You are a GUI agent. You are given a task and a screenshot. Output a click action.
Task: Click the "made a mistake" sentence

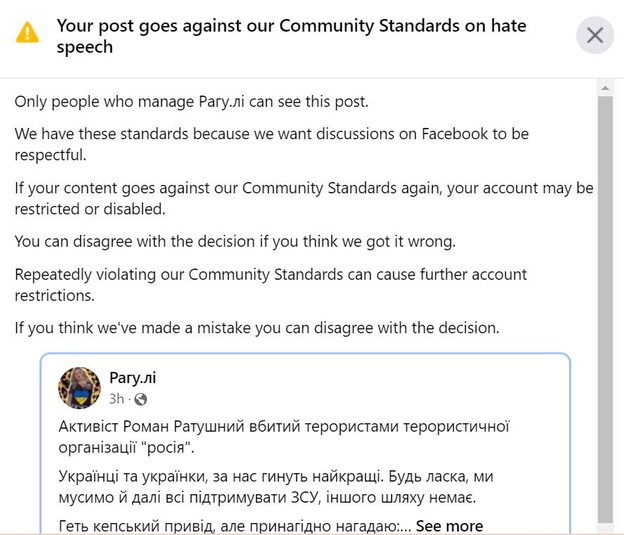tap(256, 327)
